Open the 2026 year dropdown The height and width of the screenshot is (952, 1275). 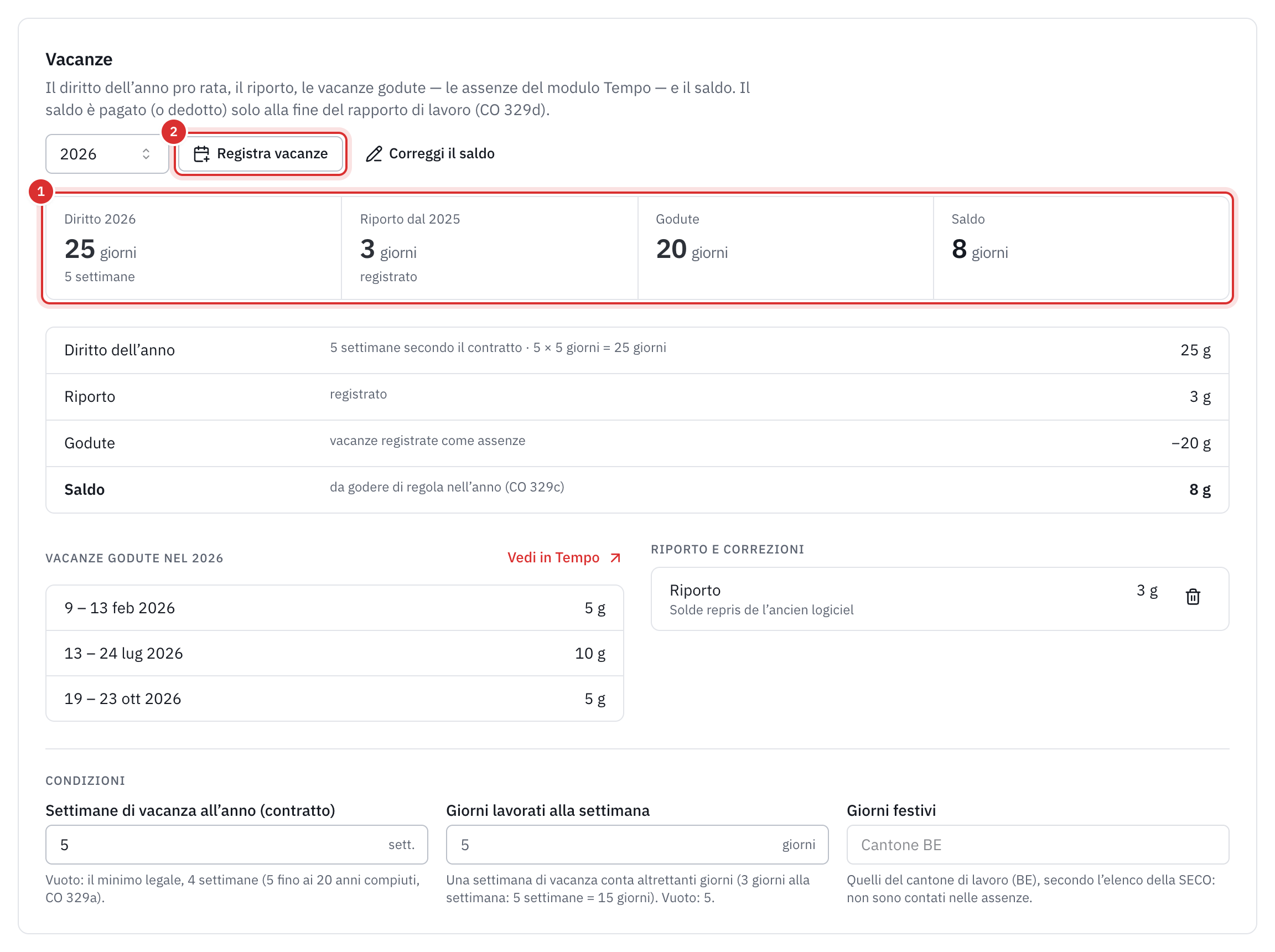point(107,154)
